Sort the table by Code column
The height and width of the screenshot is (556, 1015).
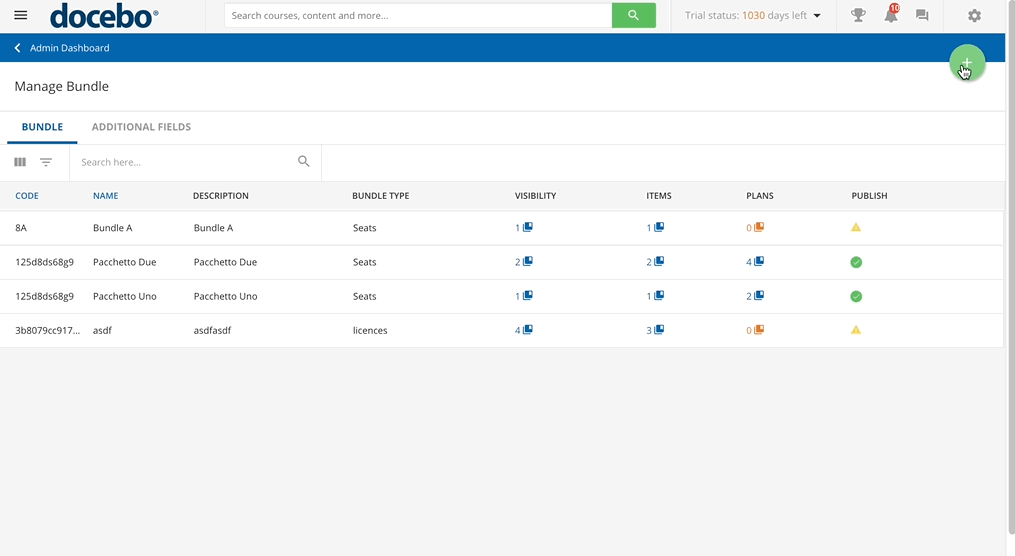pos(27,196)
